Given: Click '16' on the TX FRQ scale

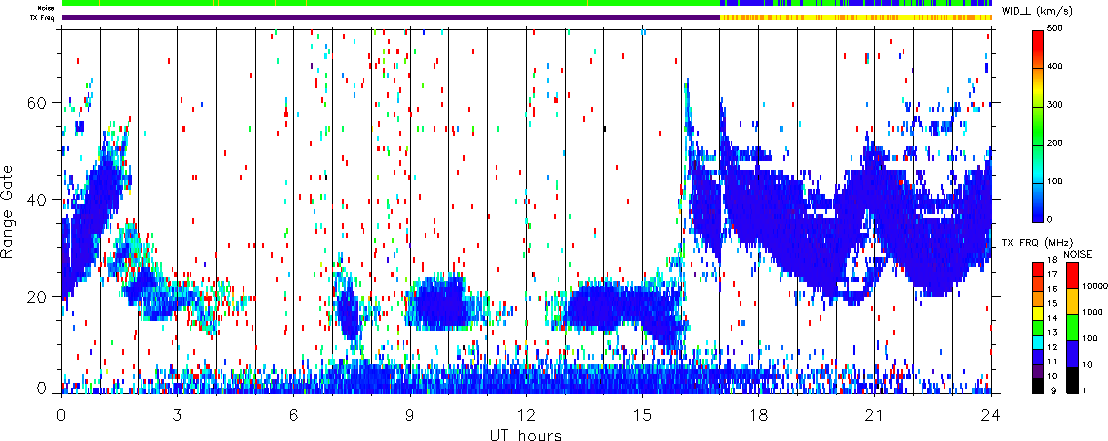Looking at the screenshot, I should click(x=1052, y=290).
